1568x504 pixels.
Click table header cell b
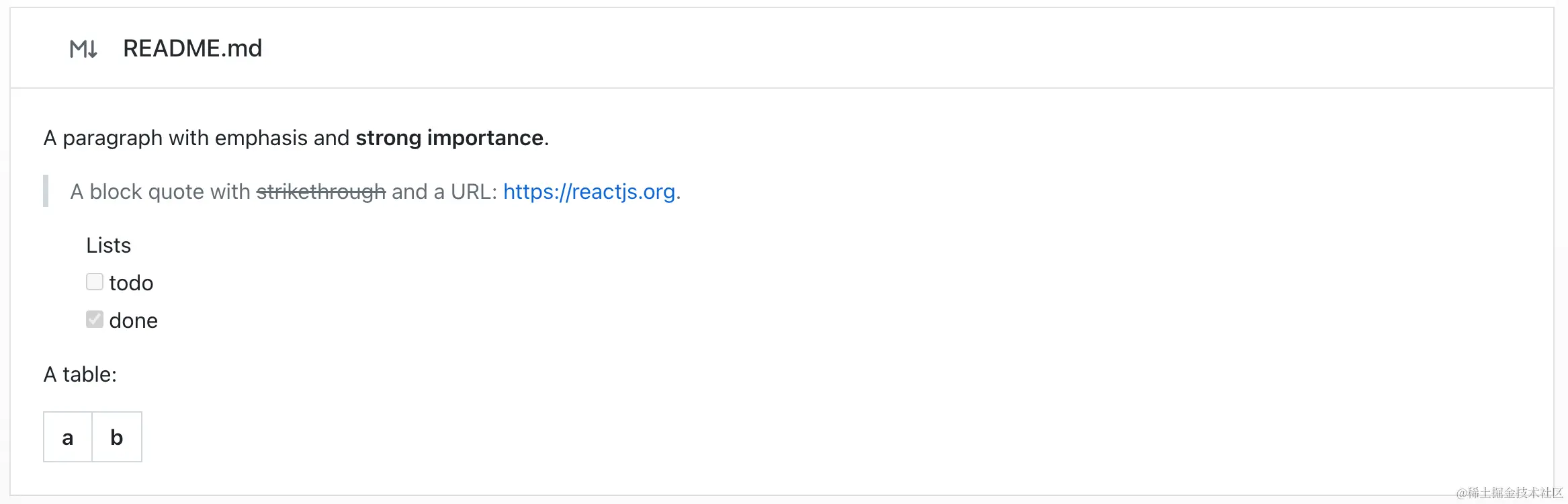tap(117, 437)
